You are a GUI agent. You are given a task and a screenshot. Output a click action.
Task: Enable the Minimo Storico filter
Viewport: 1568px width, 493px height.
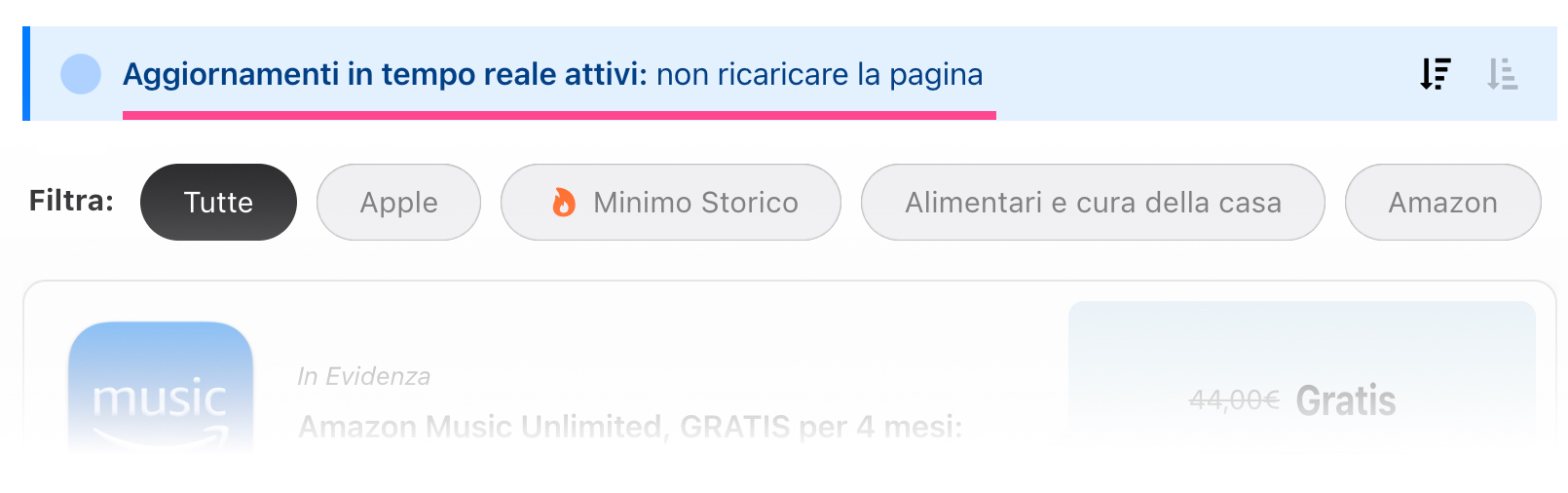pos(671,202)
